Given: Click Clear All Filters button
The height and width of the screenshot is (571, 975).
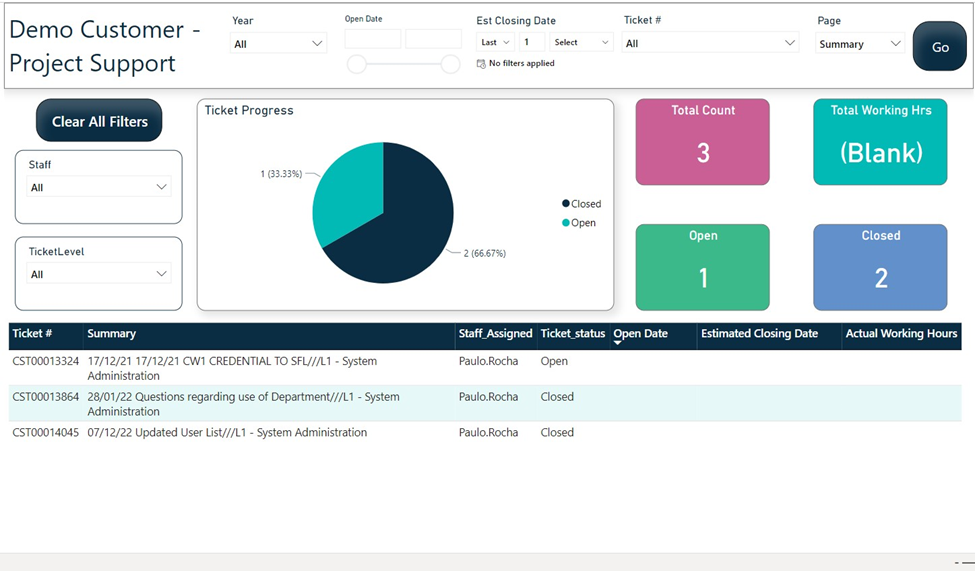Looking at the screenshot, I should click(x=99, y=121).
